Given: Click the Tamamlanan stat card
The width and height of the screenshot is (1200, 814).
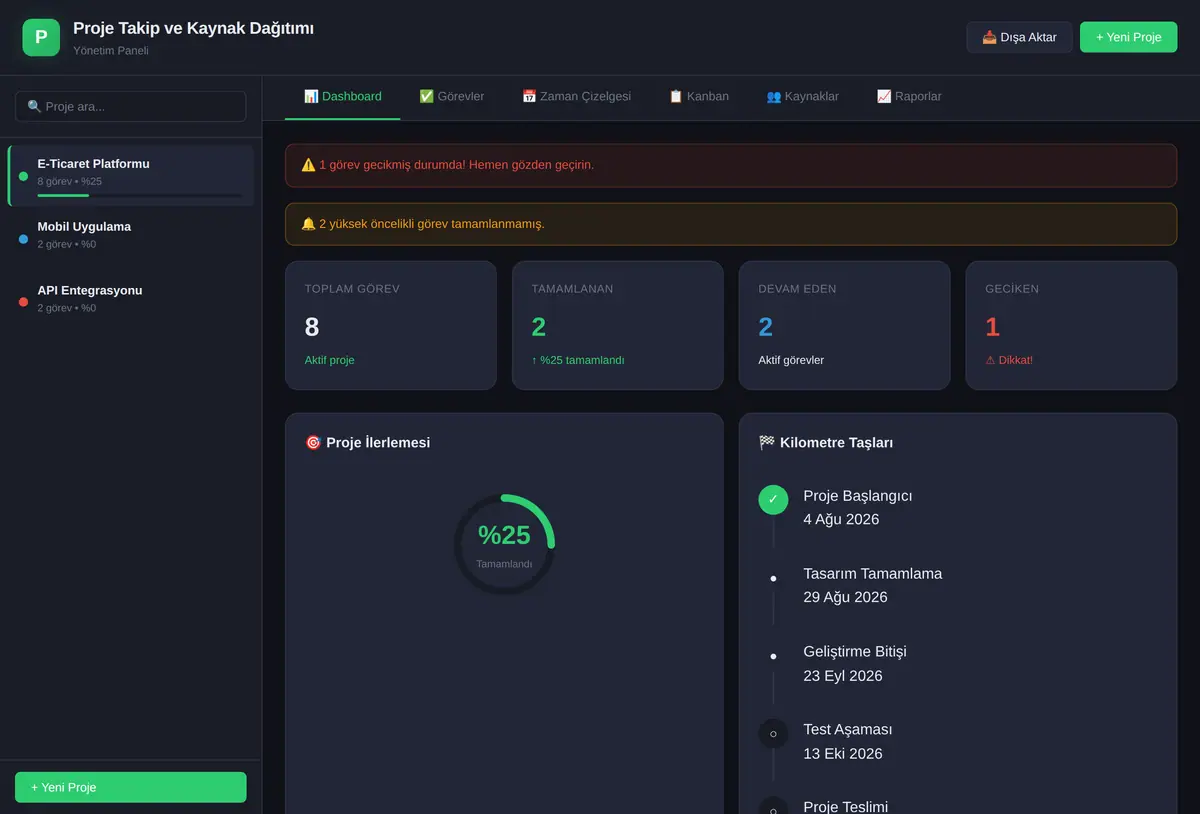Looking at the screenshot, I should pos(617,325).
